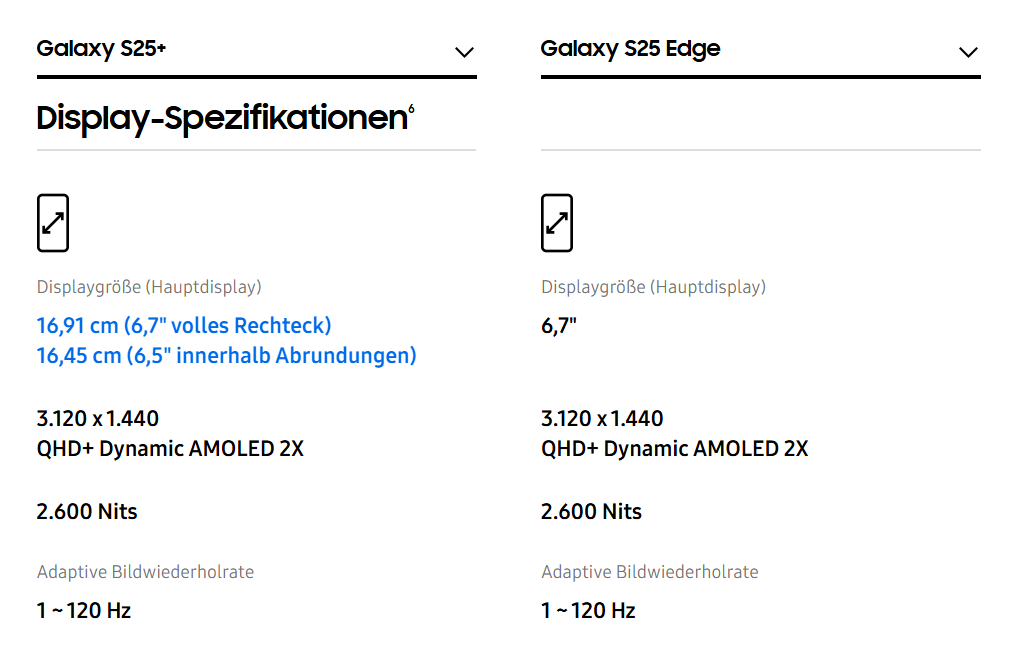
Task: Click QHD+ Dynamic AMOLED 2X under S25 Edge
Action: coord(674,448)
